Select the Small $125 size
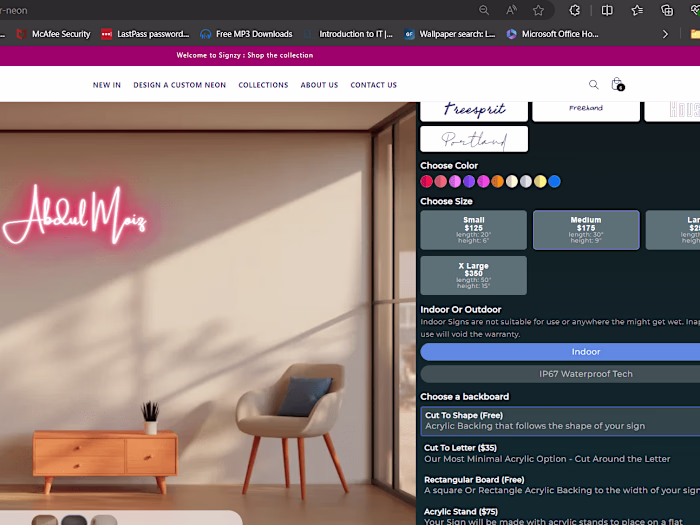The height and width of the screenshot is (525, 700). pos(474,230)
